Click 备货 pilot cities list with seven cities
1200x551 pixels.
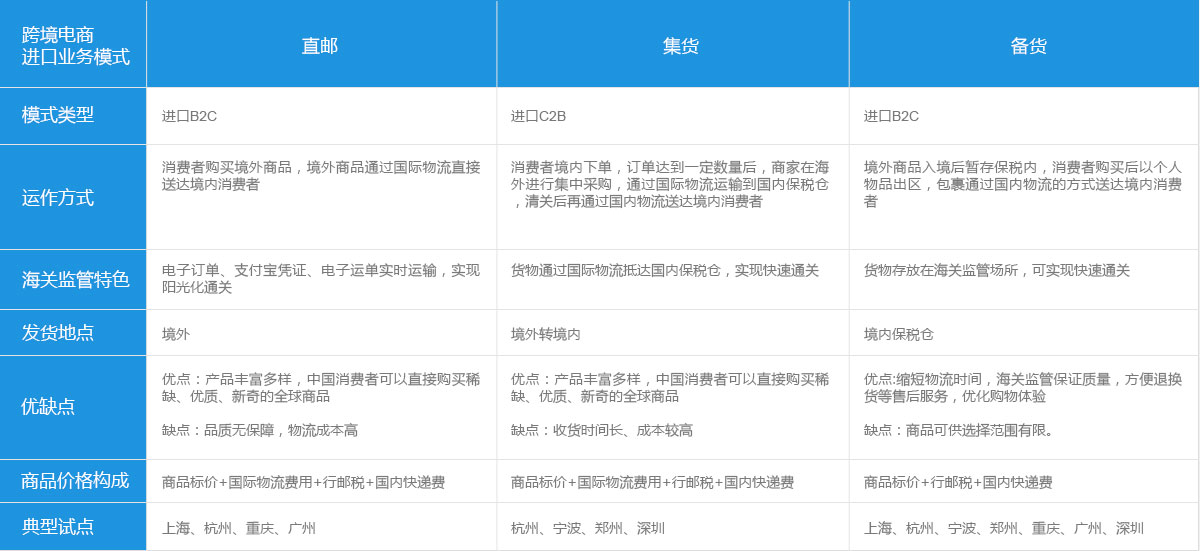point(1004,529)
